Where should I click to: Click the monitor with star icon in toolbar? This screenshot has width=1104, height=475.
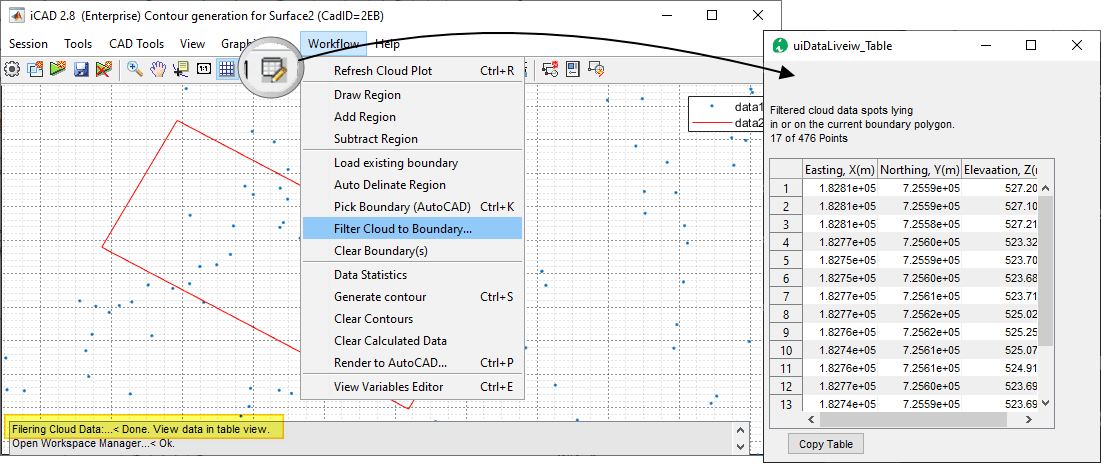(596, 69)
